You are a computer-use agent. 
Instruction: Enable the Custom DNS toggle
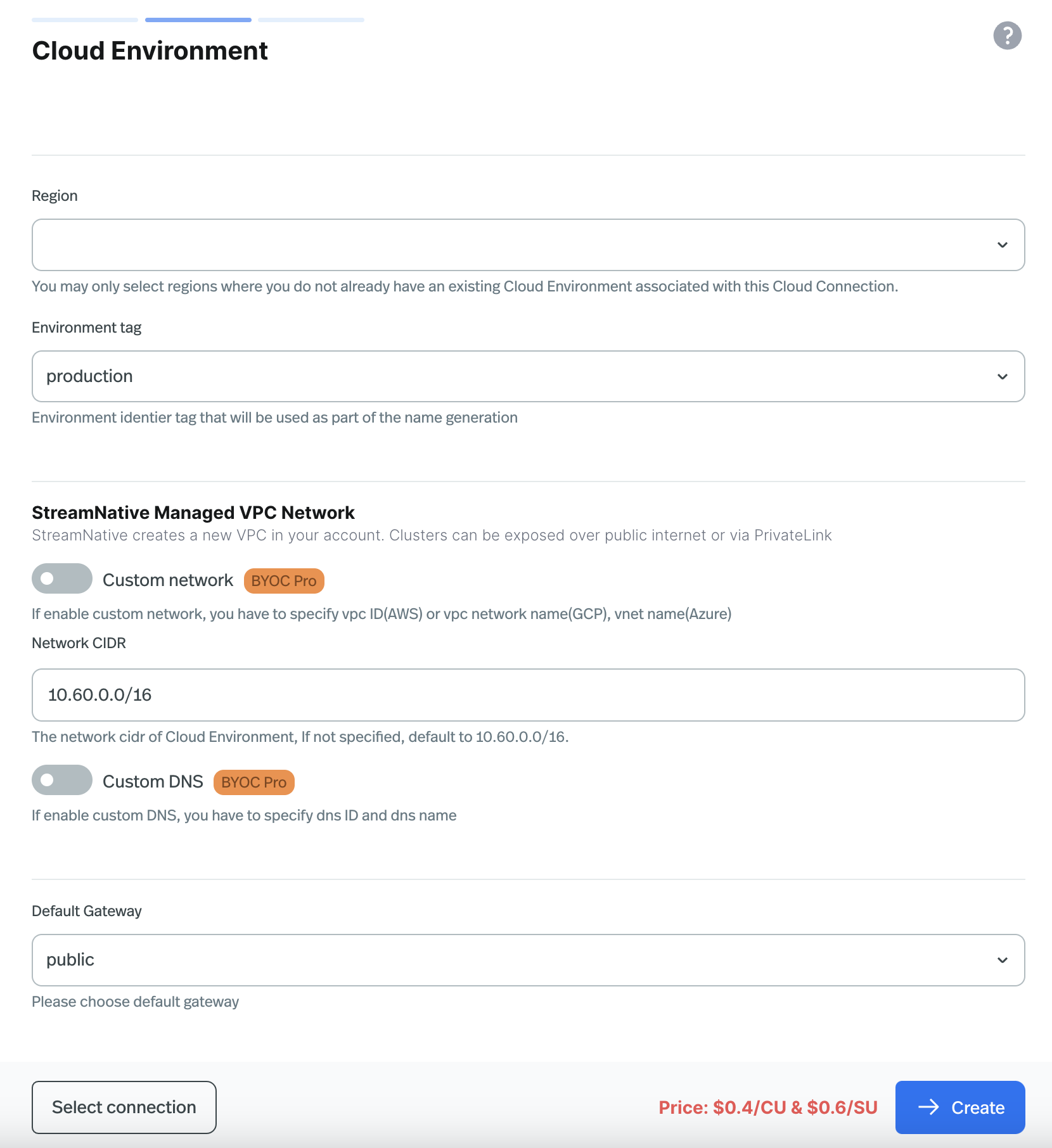61,780
